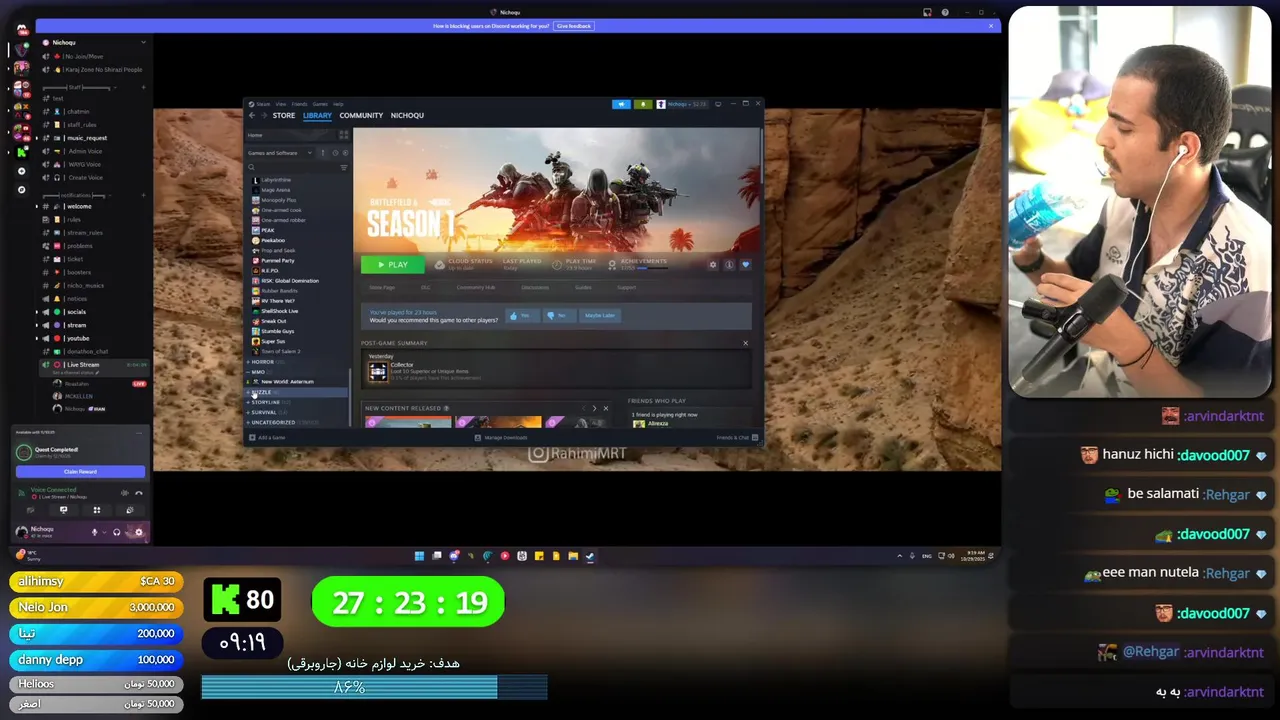Select Stumble Guys in the library

click(x=278, y=331)
